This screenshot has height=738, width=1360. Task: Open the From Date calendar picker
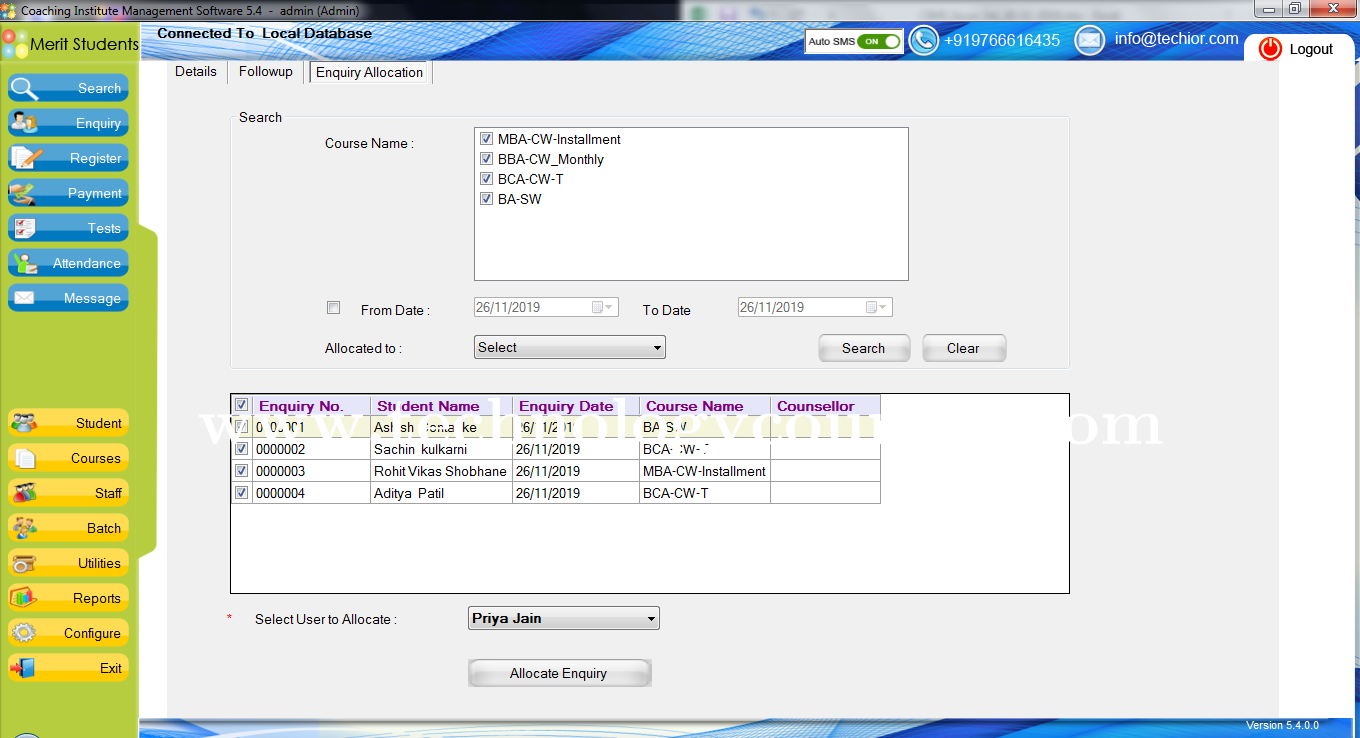click(x=603, y=307)
